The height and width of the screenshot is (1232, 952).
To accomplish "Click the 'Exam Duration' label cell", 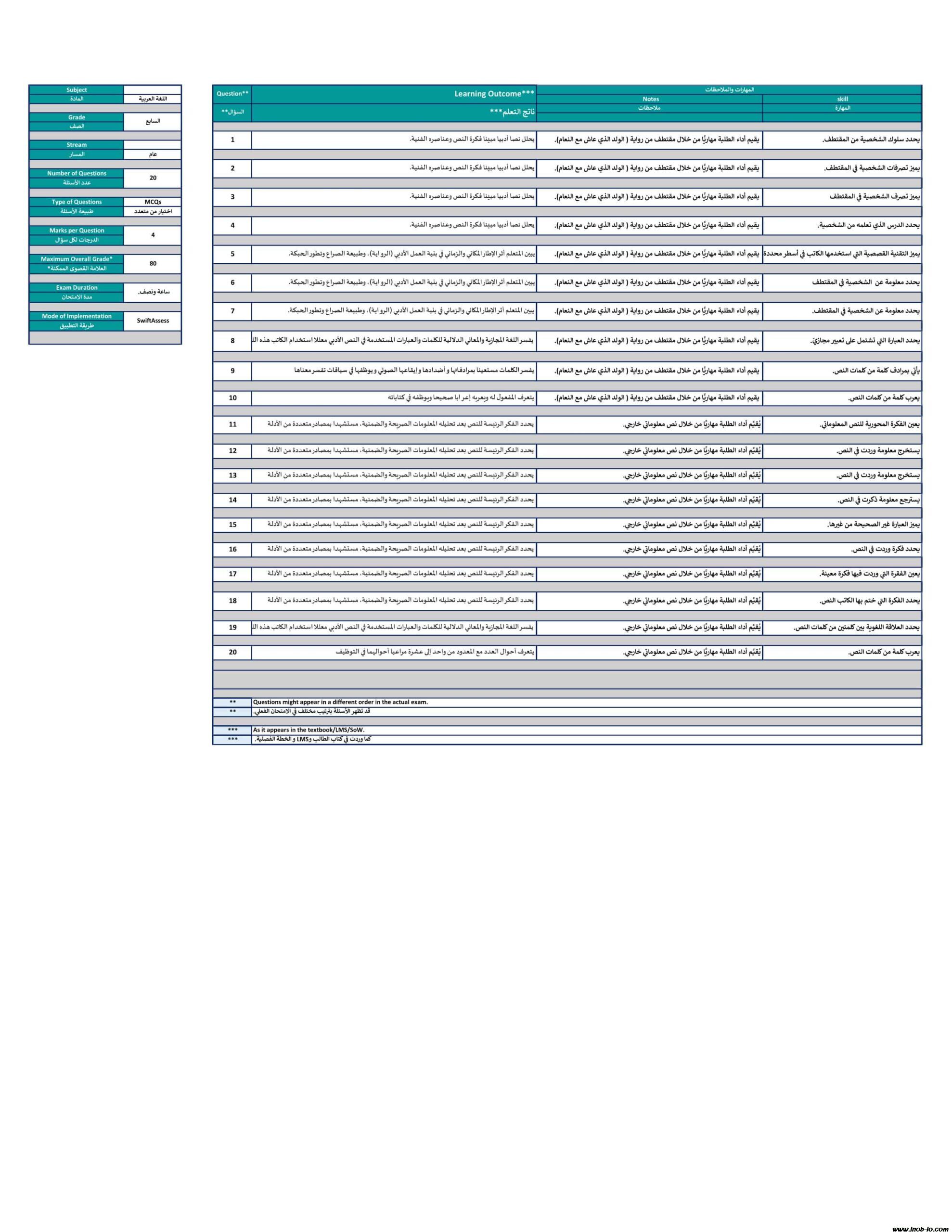I will (x=77, y=288).
